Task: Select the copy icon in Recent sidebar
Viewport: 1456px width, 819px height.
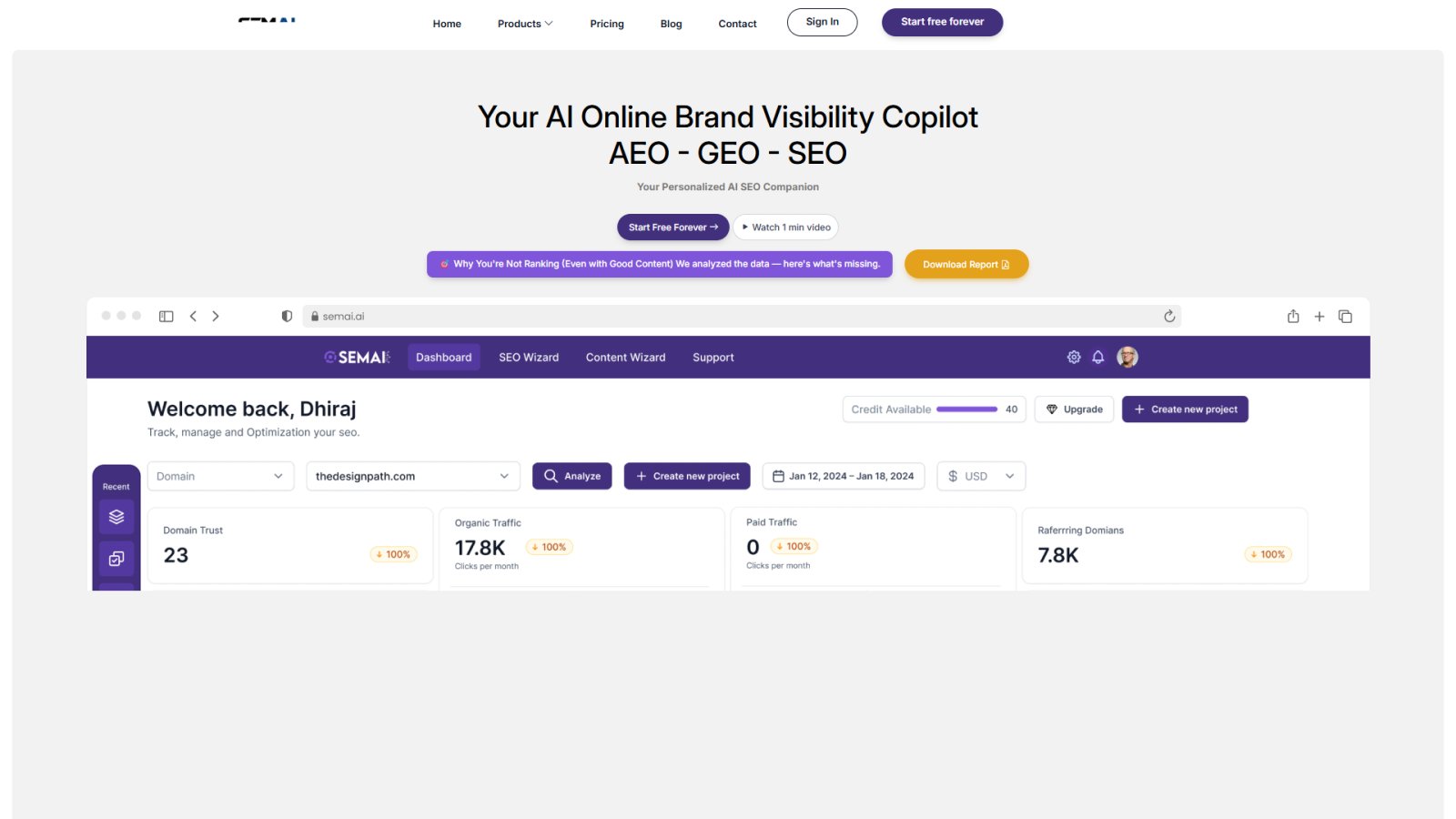Action: 116,559
